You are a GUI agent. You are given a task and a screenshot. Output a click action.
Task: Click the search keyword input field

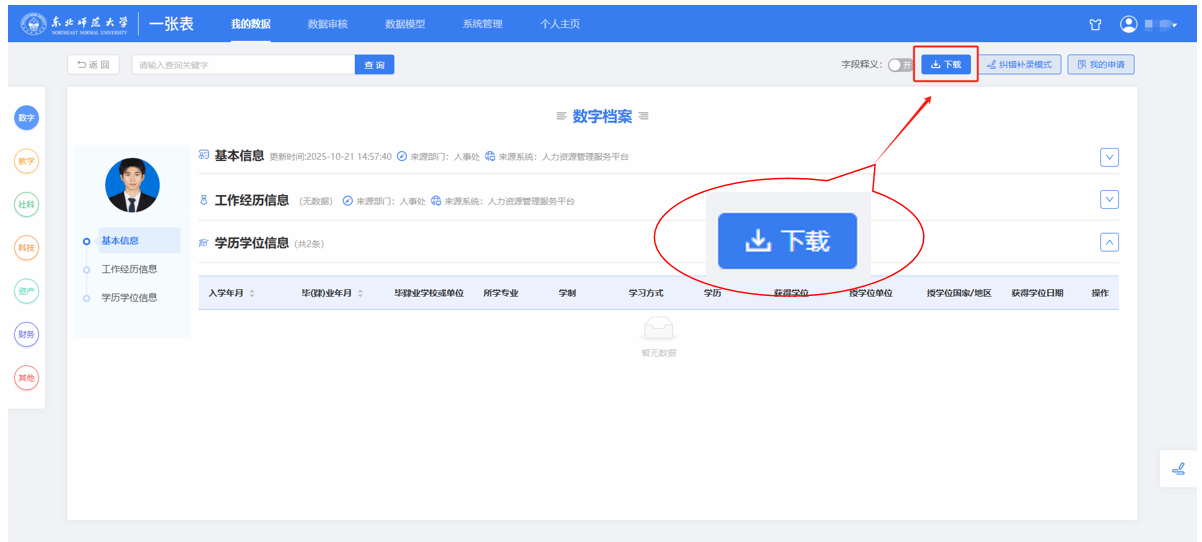[x=243, y=65]
